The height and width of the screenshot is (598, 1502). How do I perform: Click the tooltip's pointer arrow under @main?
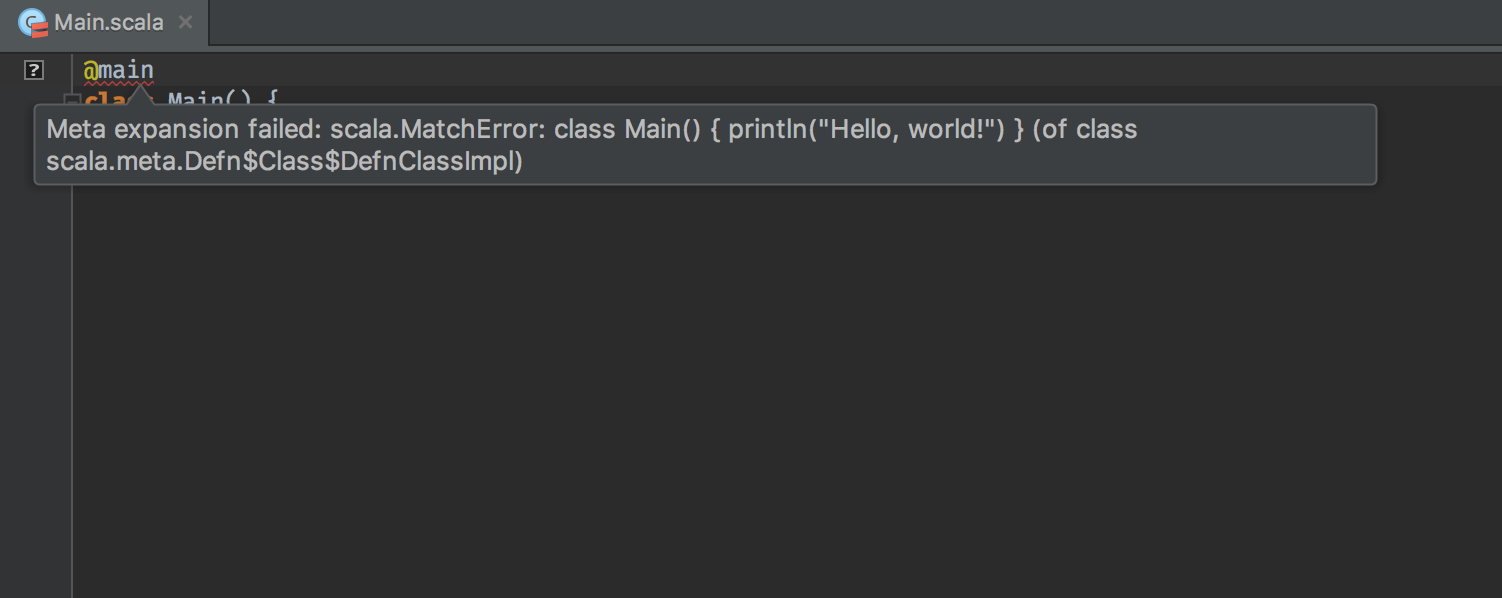coord(140,97)
